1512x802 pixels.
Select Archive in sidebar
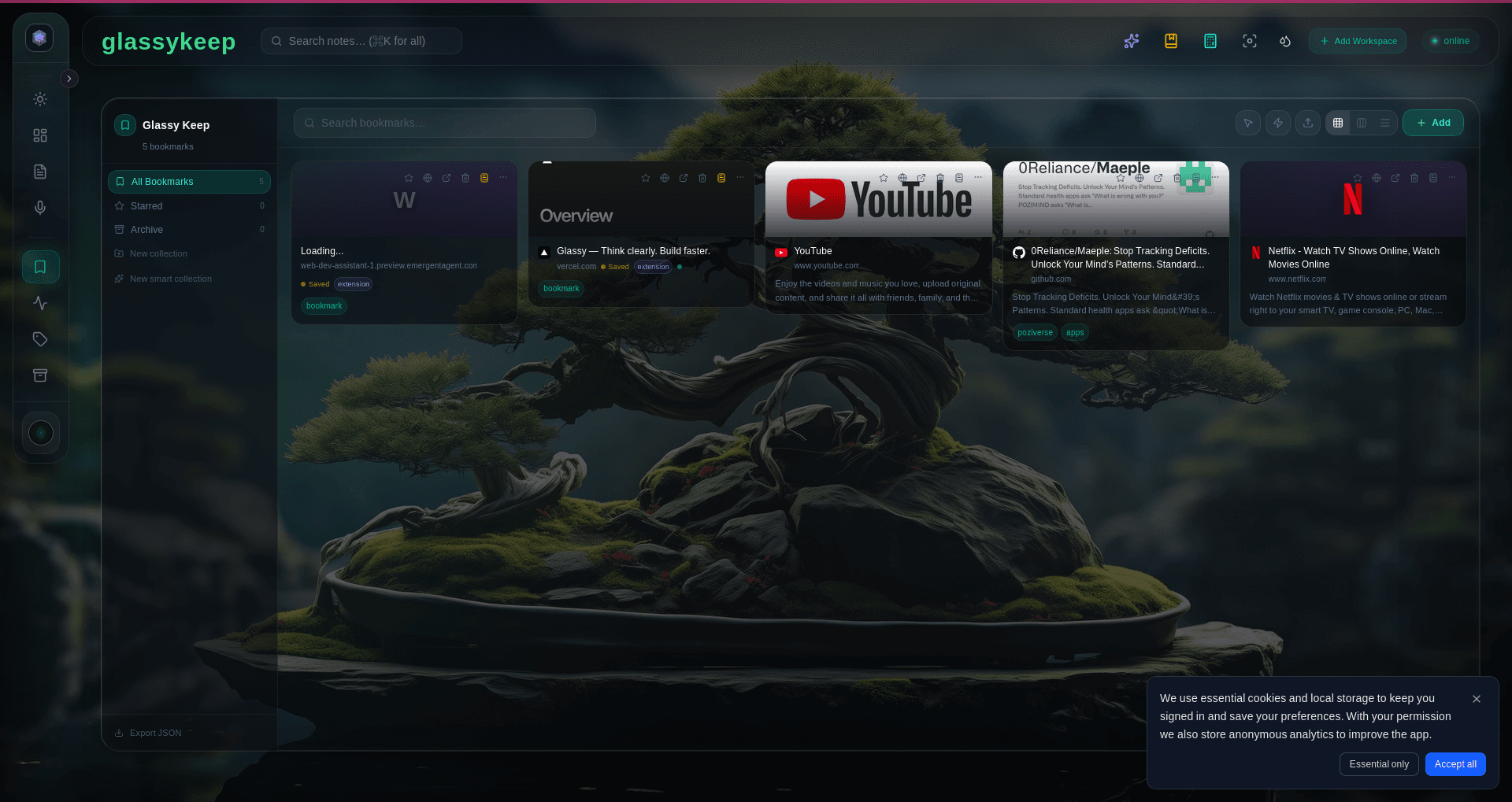click(x=189, y=230)
